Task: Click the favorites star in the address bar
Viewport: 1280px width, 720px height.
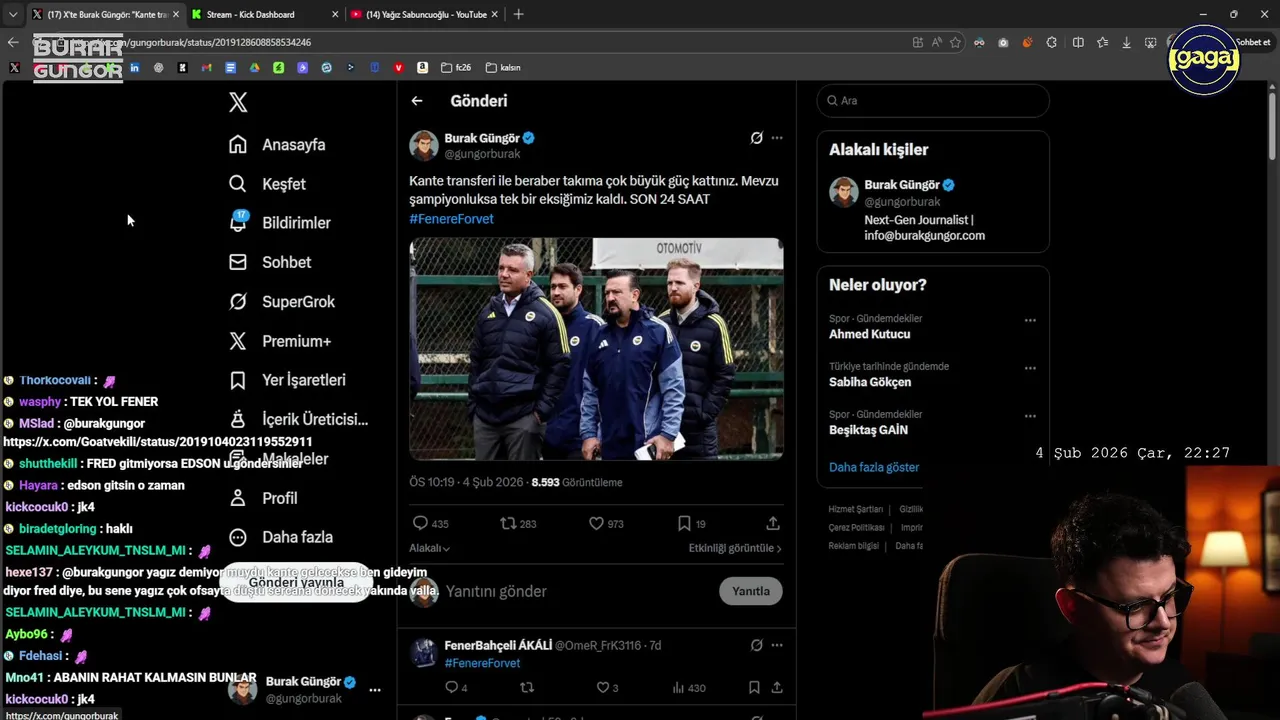Action: 956,42
